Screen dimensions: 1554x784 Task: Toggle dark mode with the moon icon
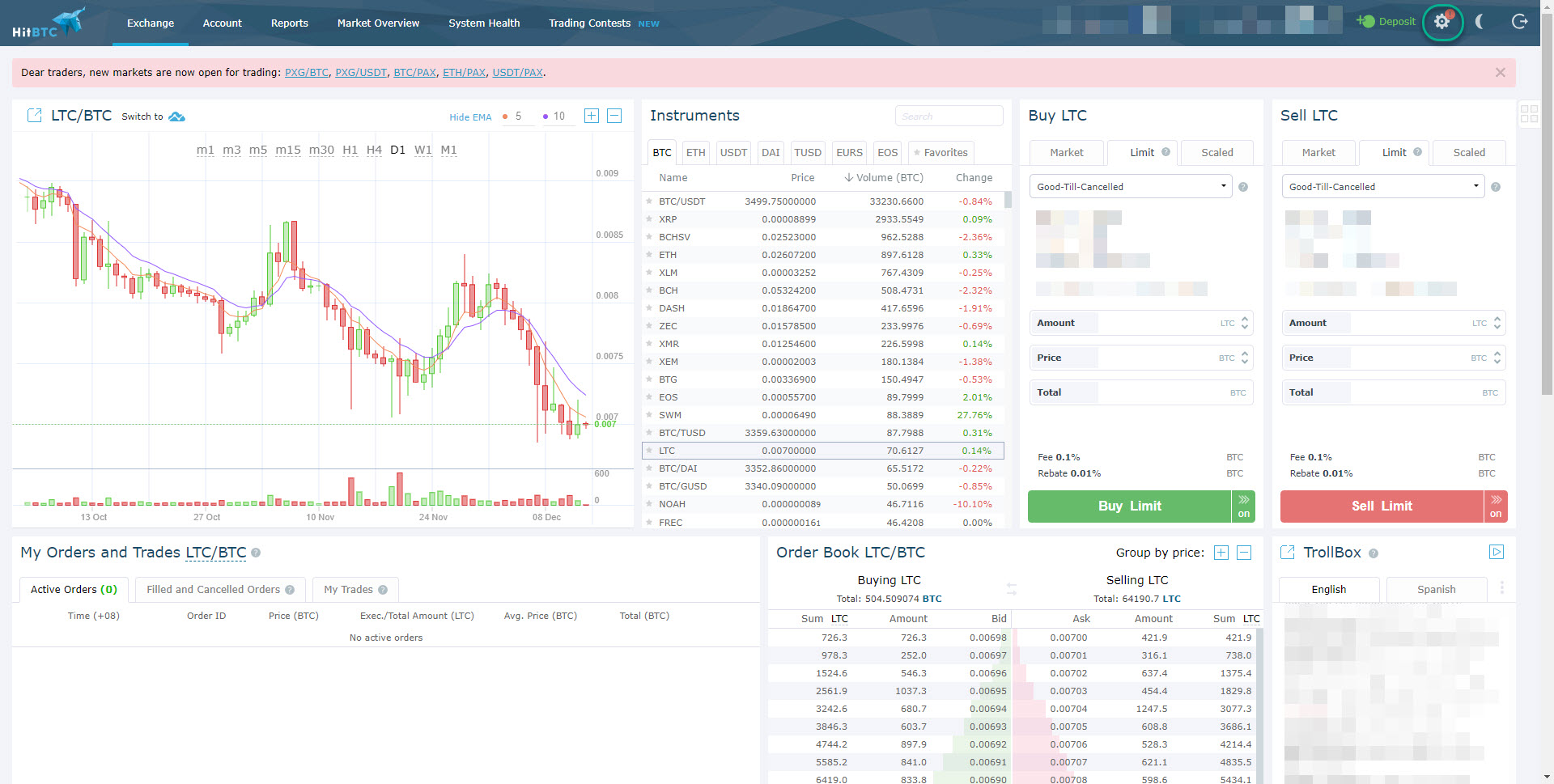[1479, 22]
